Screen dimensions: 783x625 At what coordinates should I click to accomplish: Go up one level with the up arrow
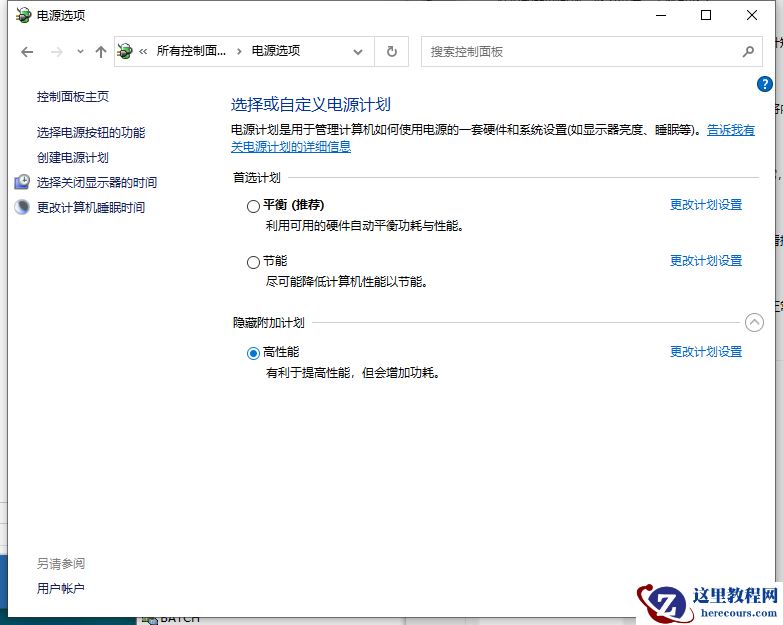click(x=101, y=51)
